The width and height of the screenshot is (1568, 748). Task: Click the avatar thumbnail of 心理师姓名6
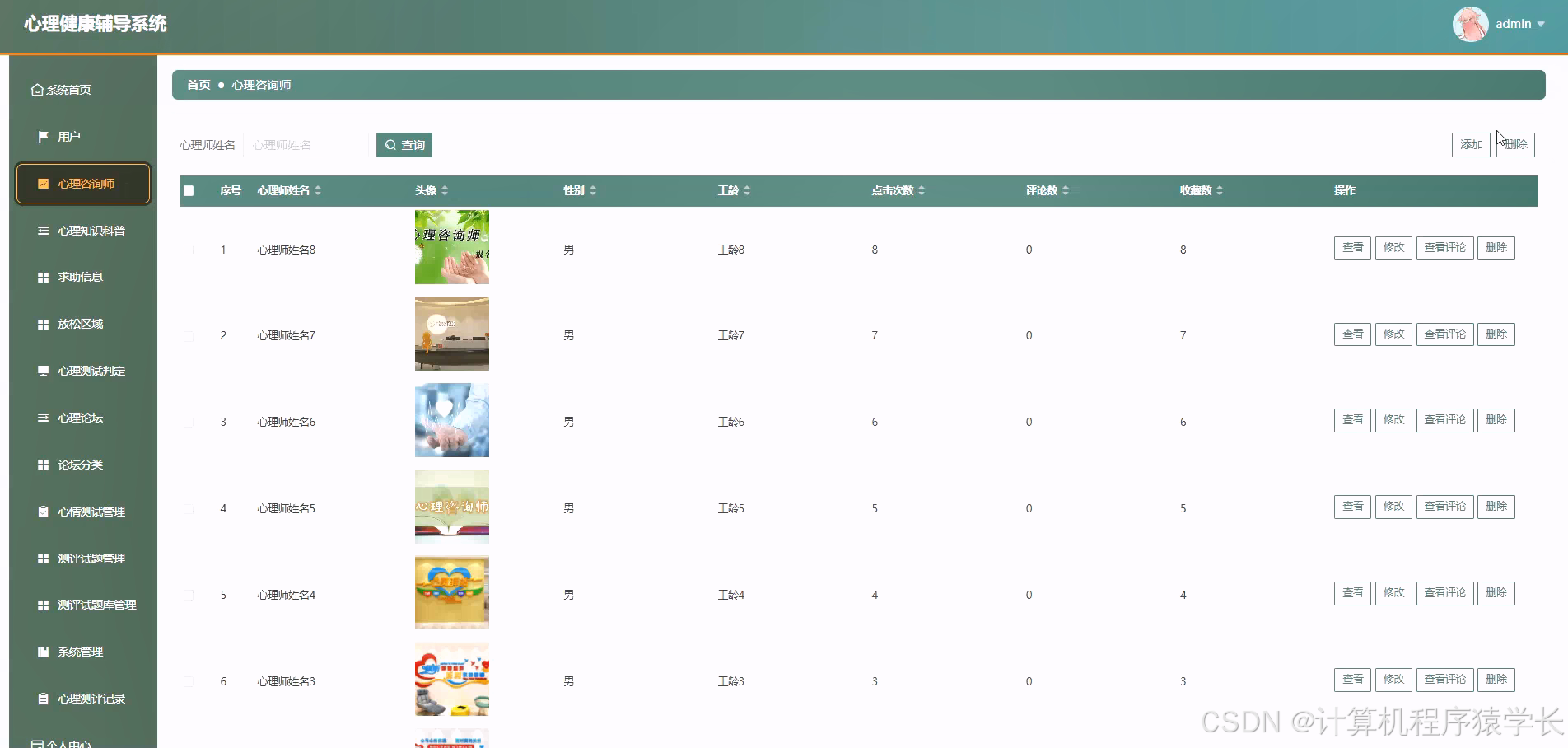point(452,420)
